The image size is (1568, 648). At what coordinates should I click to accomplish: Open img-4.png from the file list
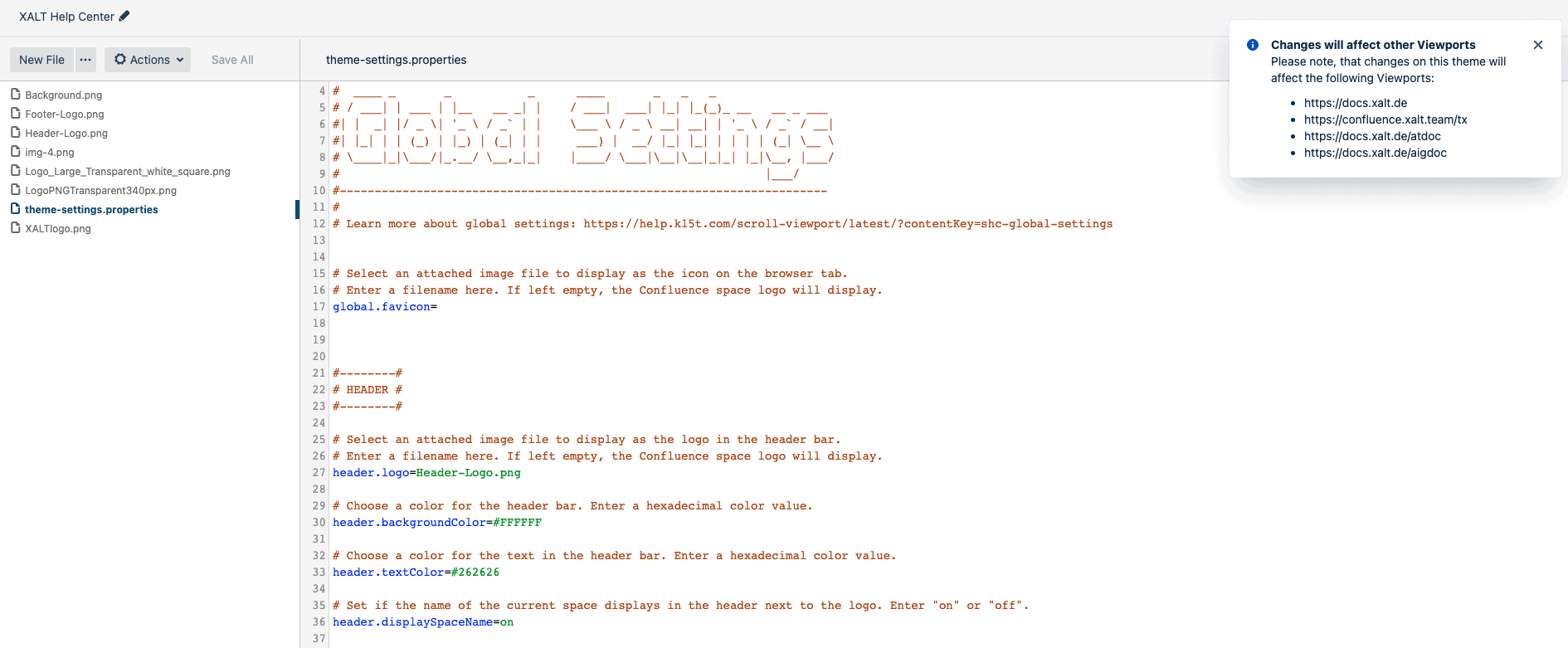pyautogui.click(x=50, y=153)
